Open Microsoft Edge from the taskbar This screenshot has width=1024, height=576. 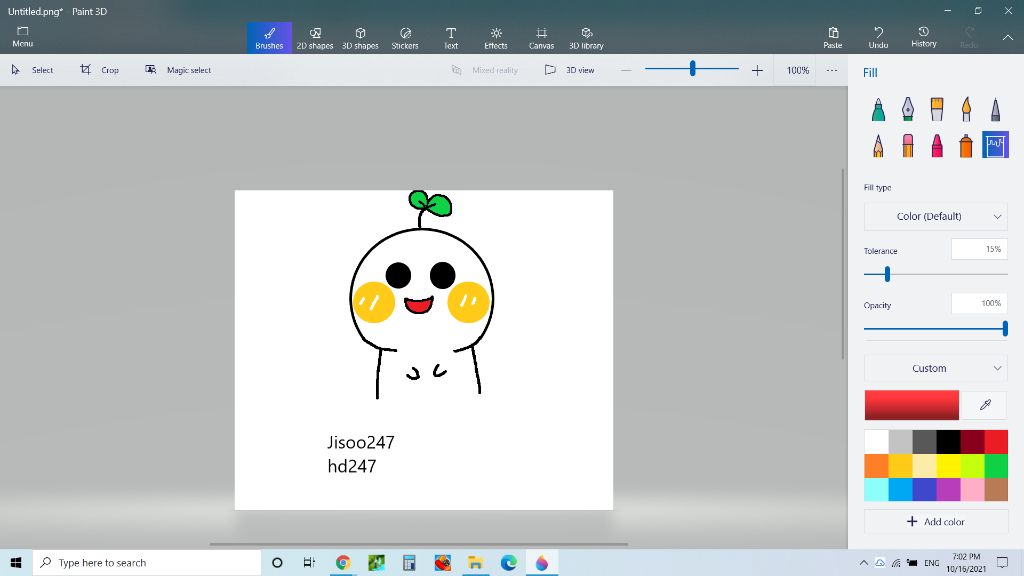509,562
